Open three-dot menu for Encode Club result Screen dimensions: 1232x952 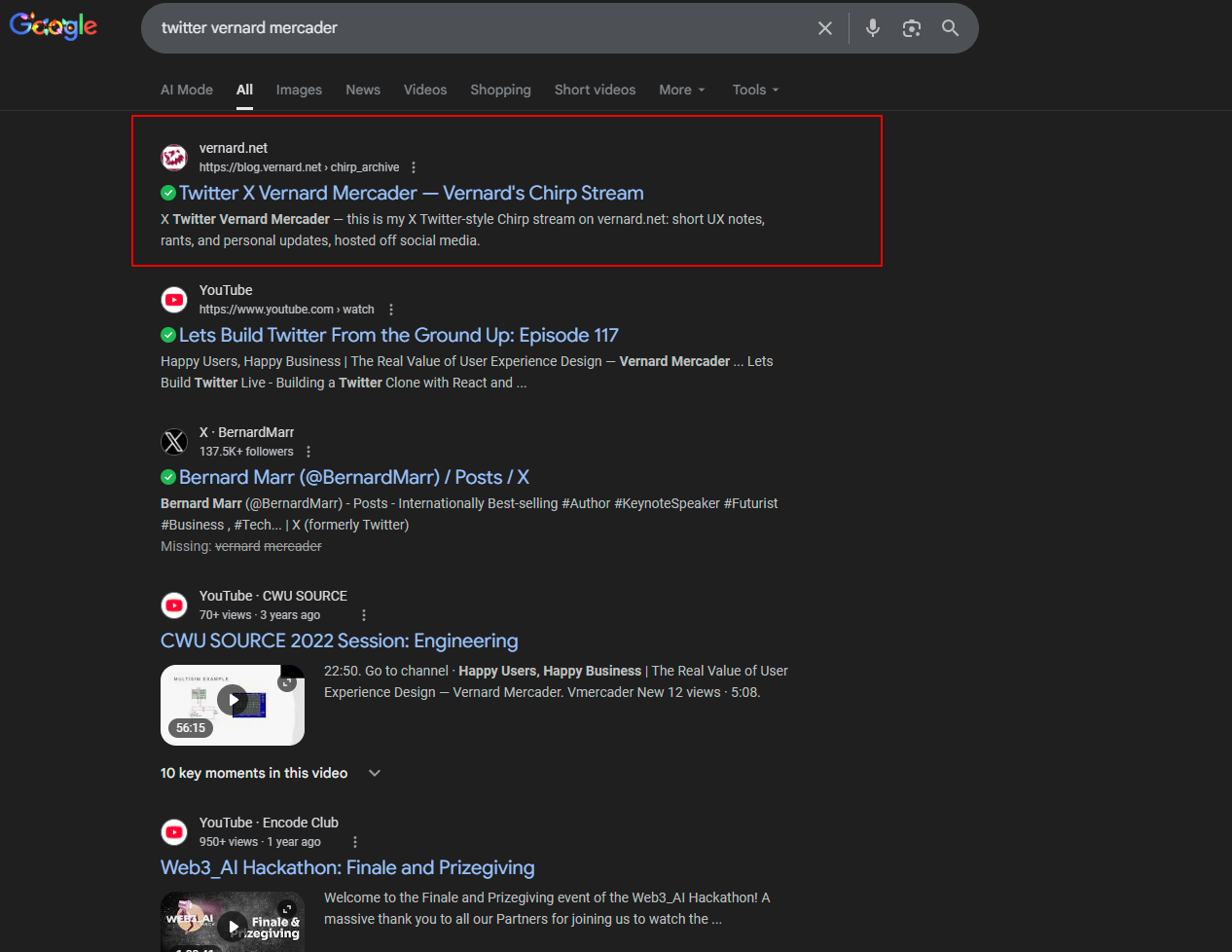coord(355,842)
